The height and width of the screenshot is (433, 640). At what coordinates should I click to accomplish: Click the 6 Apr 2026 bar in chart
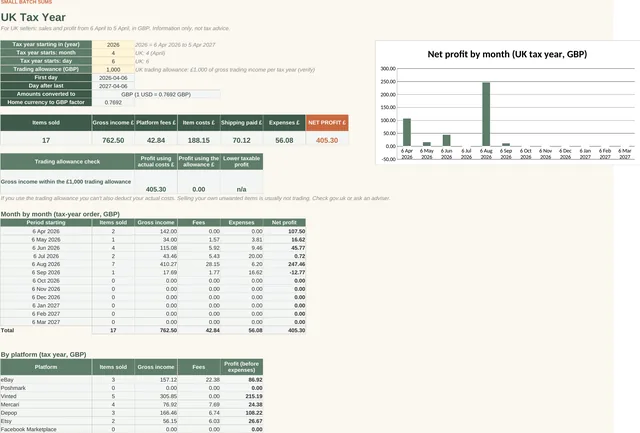click(407, 132)
